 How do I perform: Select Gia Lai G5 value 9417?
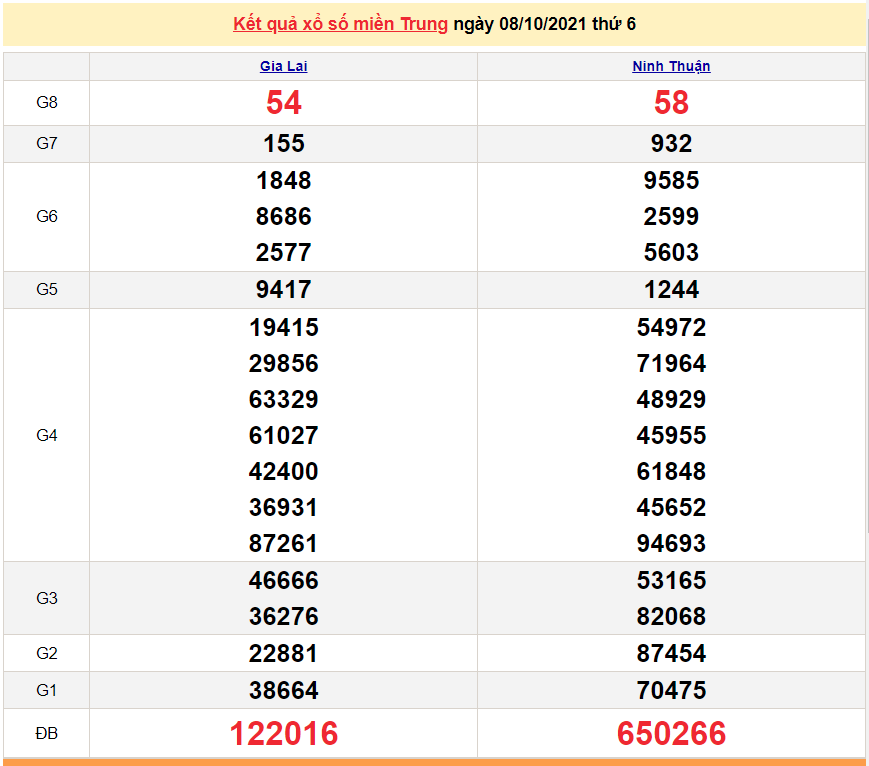(x=283, y=290)
